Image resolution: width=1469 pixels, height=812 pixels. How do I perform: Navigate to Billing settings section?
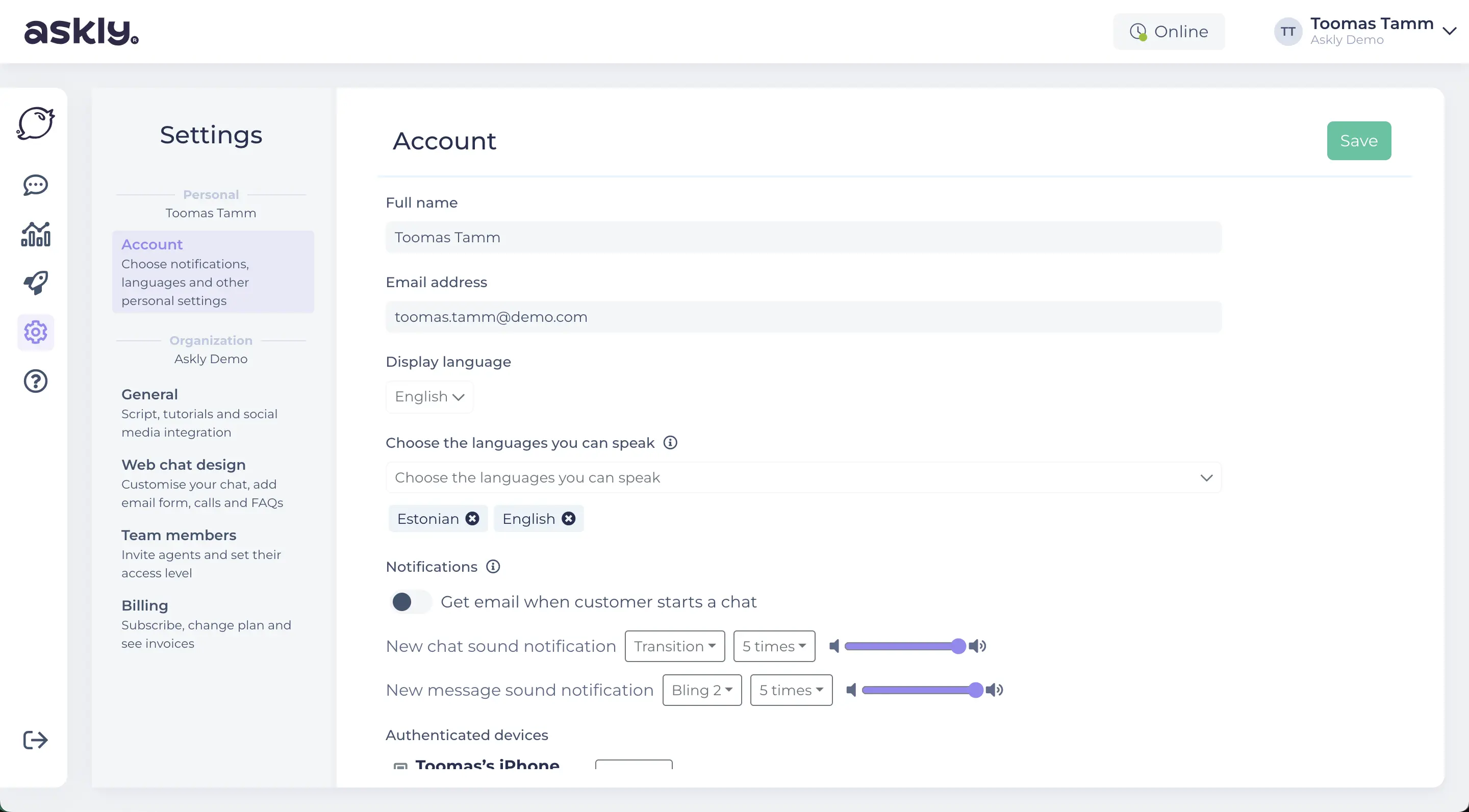tap(144, 605)
